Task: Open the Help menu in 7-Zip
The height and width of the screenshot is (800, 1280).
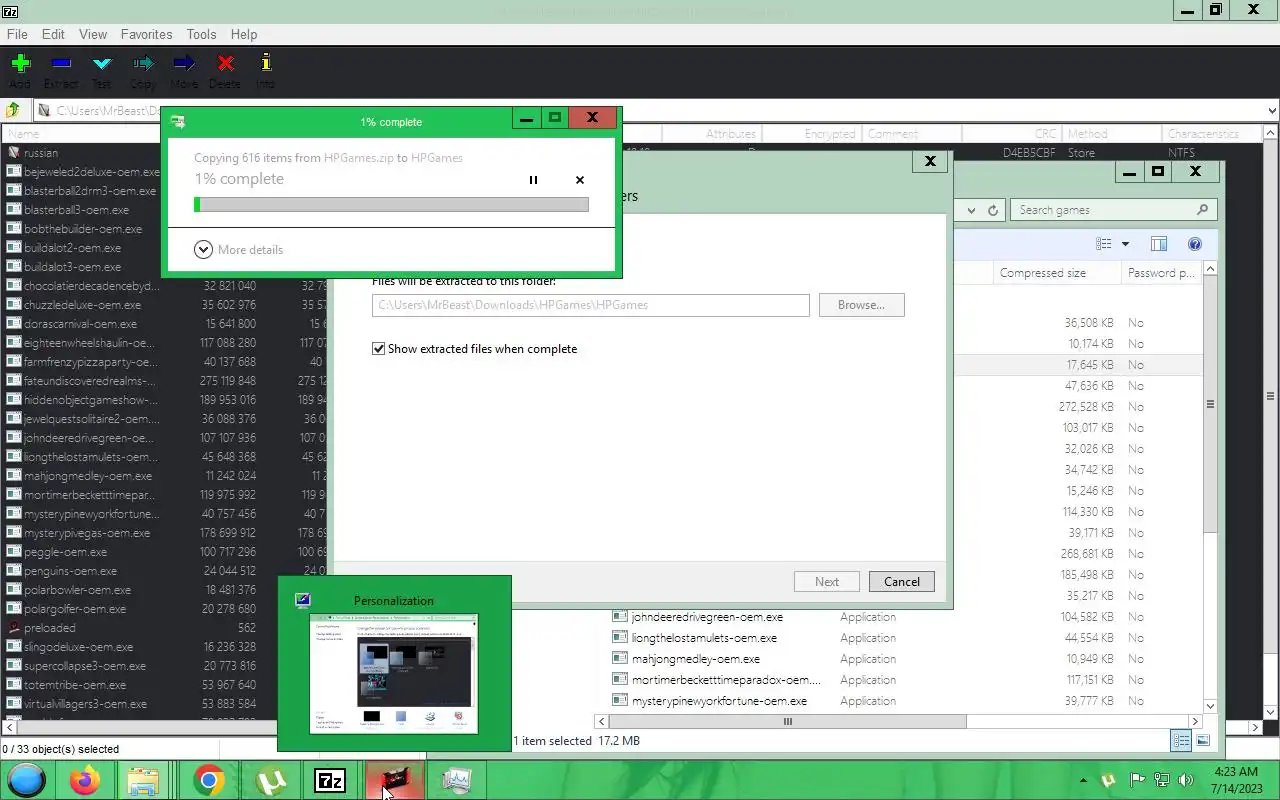Action: tap(244, 34)
